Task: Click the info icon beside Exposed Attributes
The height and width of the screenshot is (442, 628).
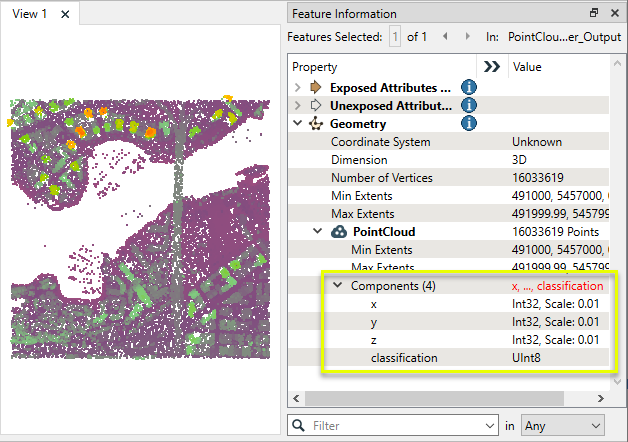Action: coord(467,87)
